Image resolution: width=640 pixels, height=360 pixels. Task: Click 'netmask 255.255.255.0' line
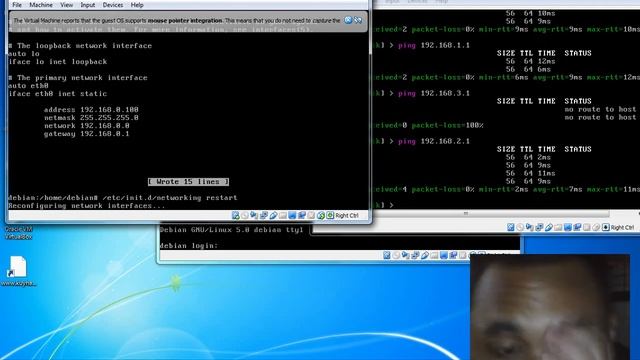91,118
